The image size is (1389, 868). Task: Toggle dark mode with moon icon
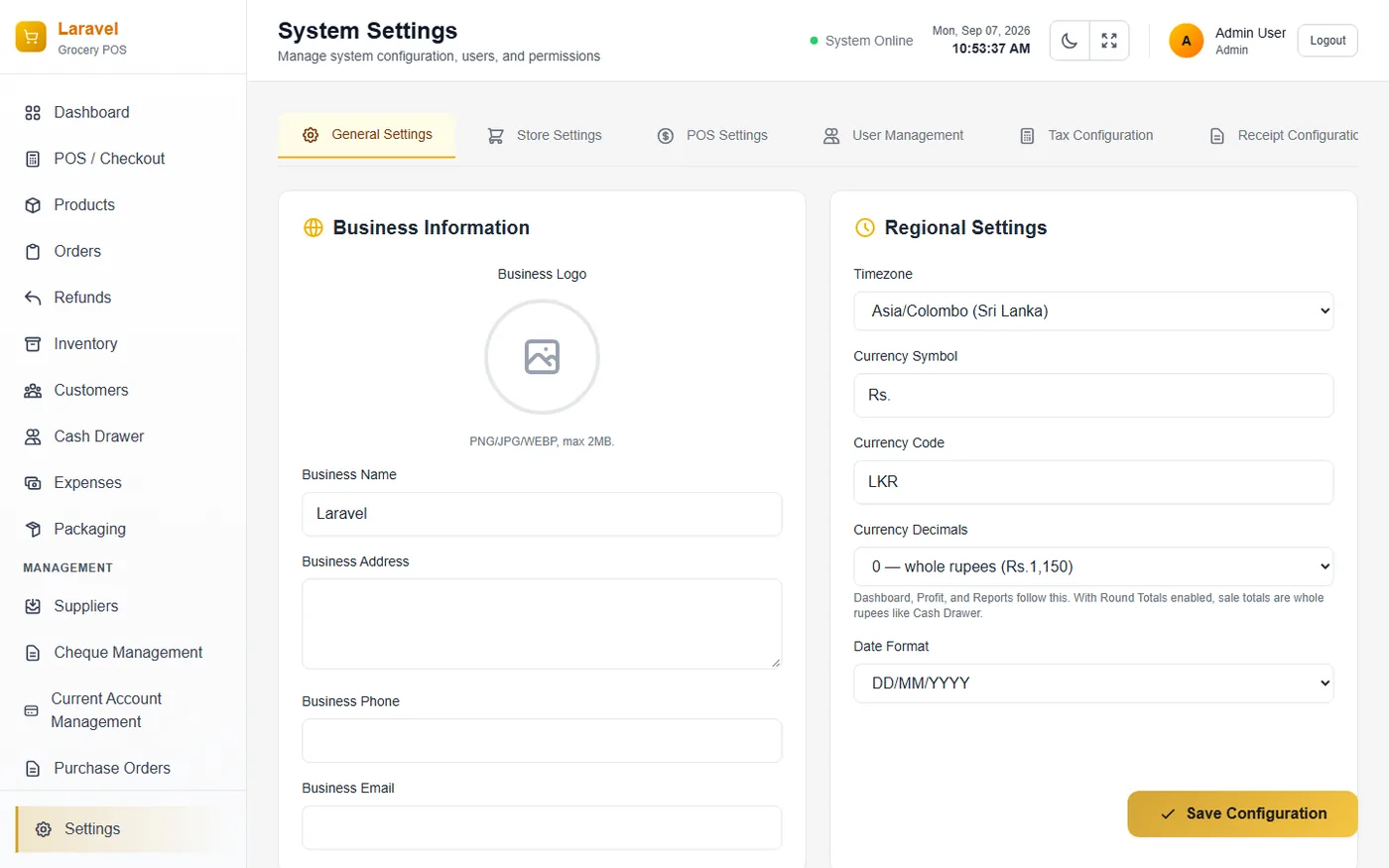(1070, 41)
